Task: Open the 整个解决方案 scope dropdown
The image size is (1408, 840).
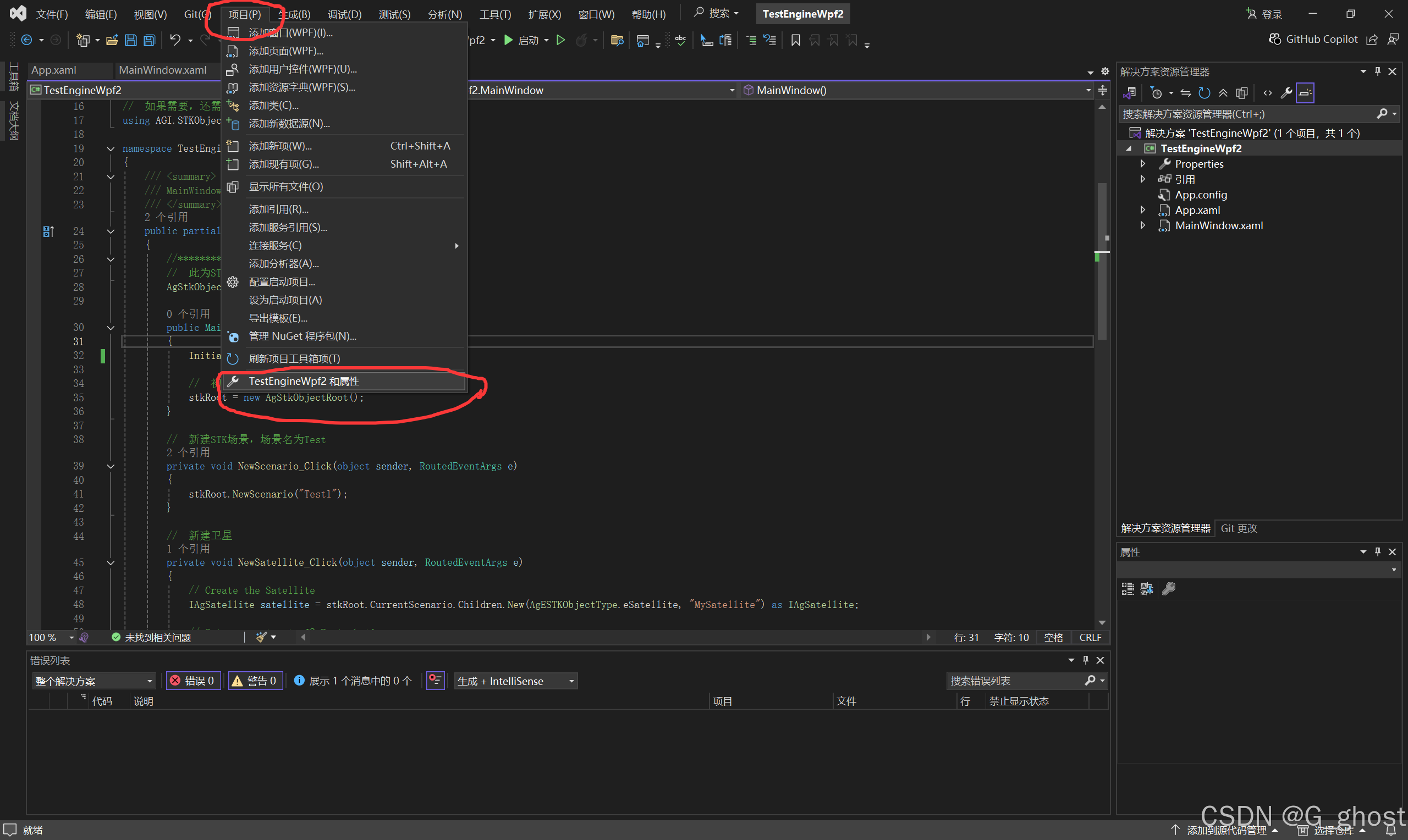Action: (x=94, y=681)
